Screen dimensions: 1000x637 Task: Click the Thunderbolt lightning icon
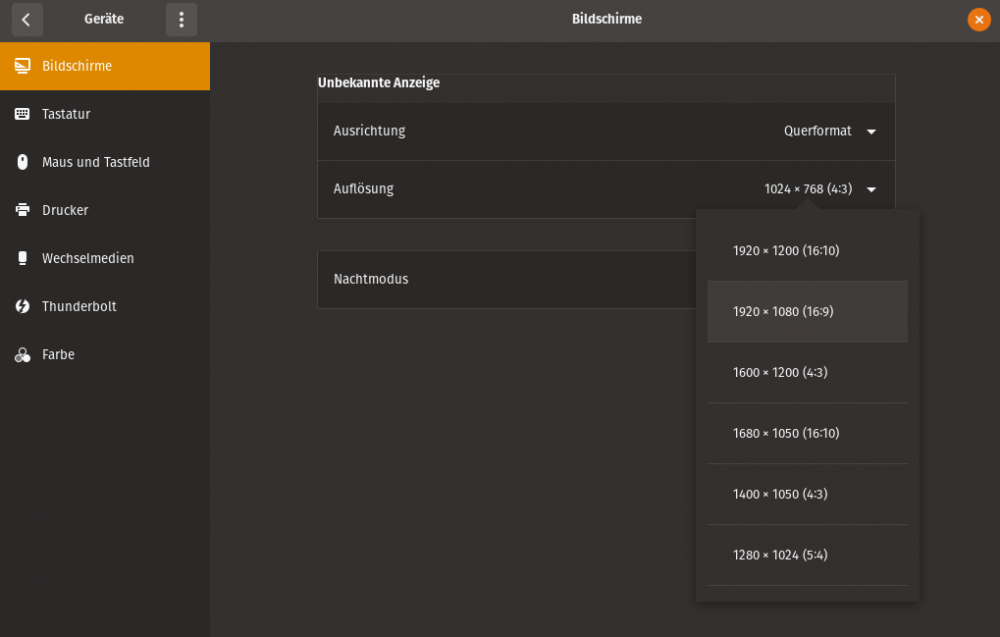(x=22, y=306)
